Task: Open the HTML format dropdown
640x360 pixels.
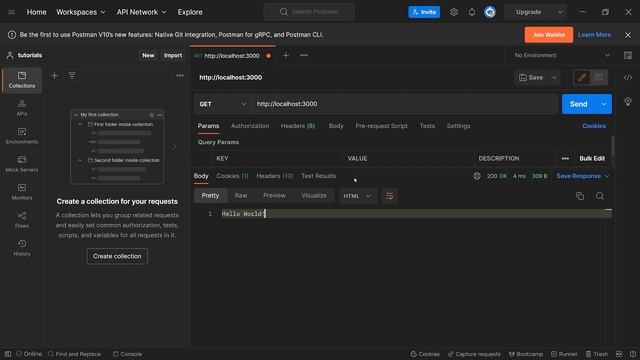Action: [357, 196]
